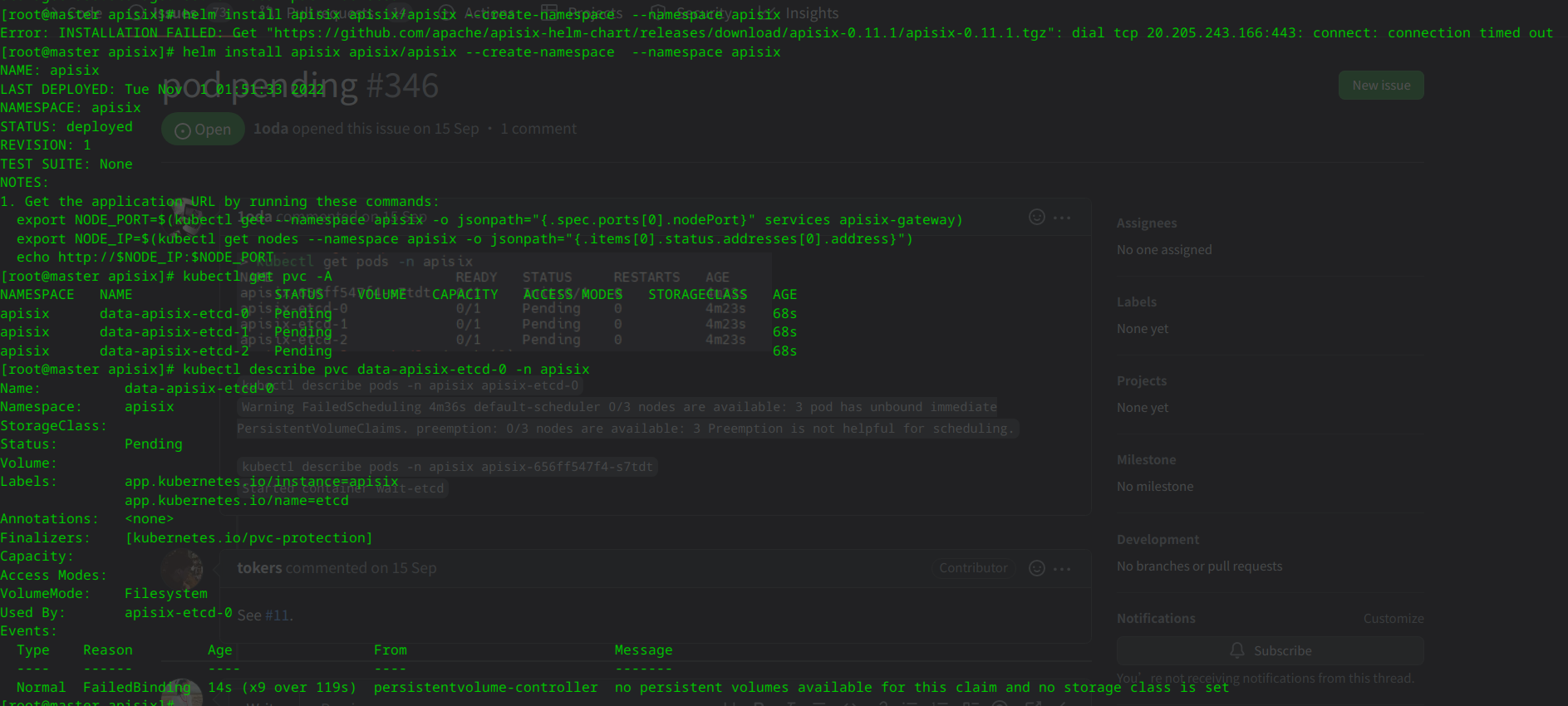Click the 'pod pending #346' issue title
The height and width of the screenshot is (706, 1568).
click(x=300, y=86)
